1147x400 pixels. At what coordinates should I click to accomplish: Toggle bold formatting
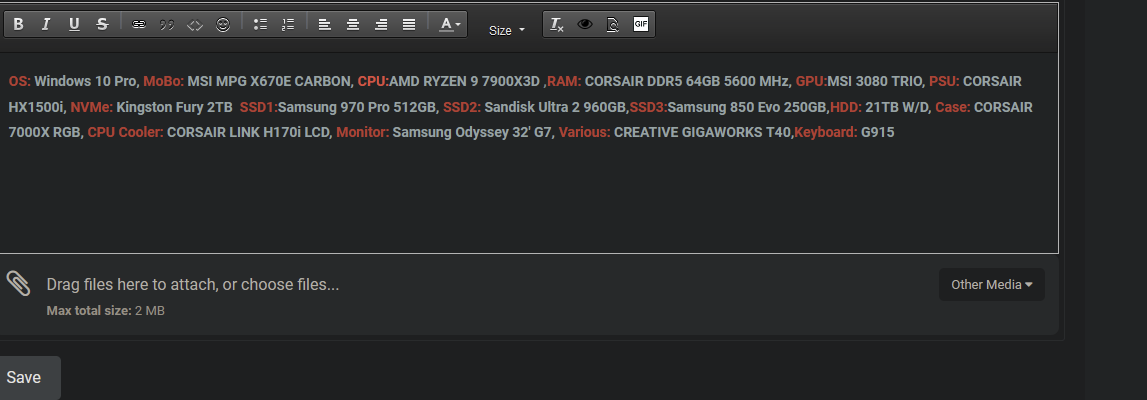point(18,24)
